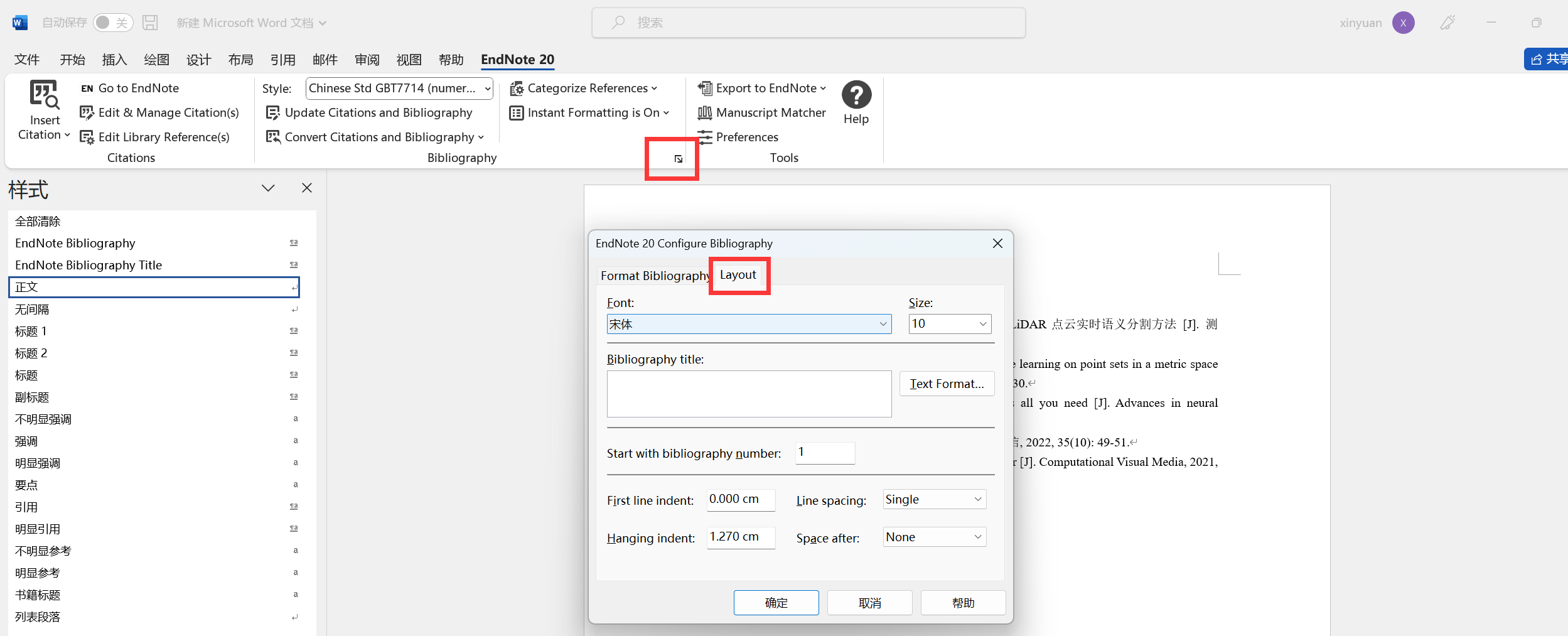The image size is (1568, 636).
Task: Click 帮助 button in dialog
Action: [x=963, y=603]
